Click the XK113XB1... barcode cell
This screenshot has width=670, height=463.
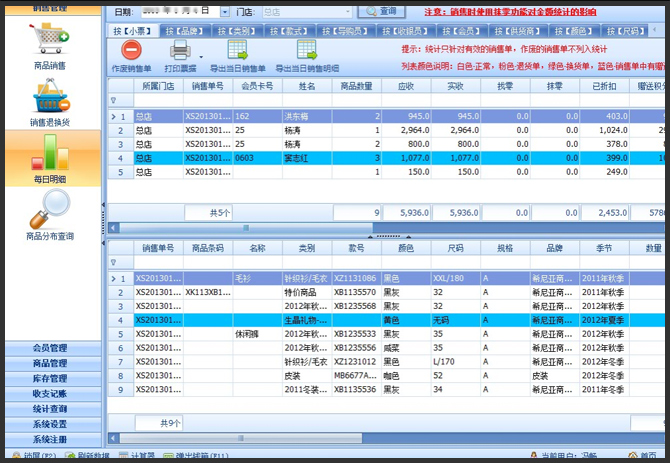208,293
